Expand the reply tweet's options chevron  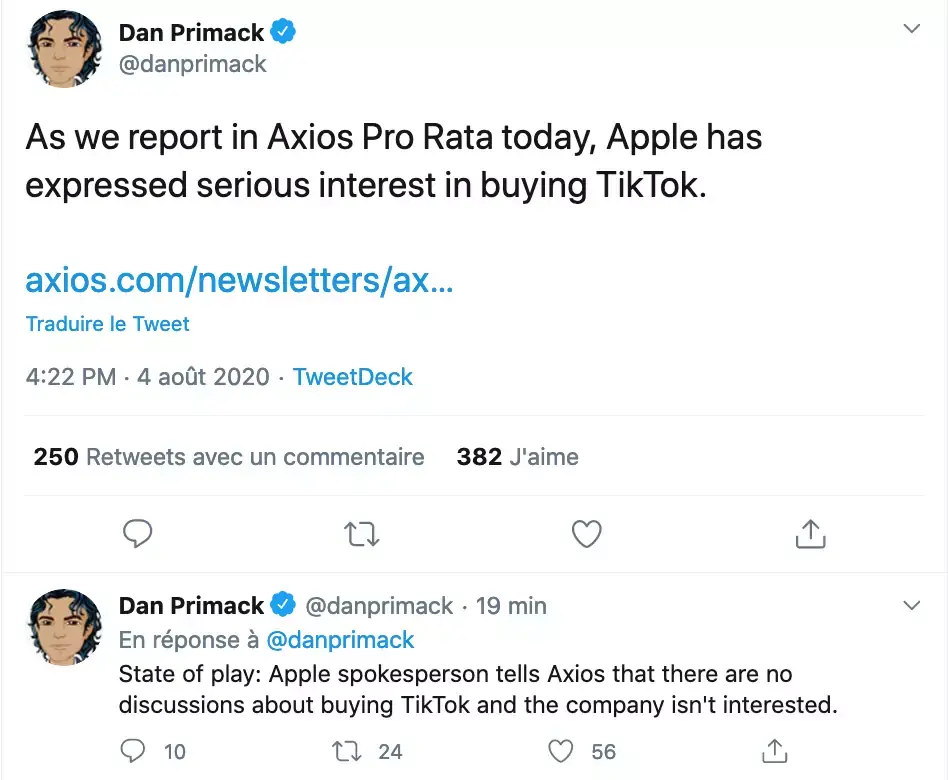(912, 605)
